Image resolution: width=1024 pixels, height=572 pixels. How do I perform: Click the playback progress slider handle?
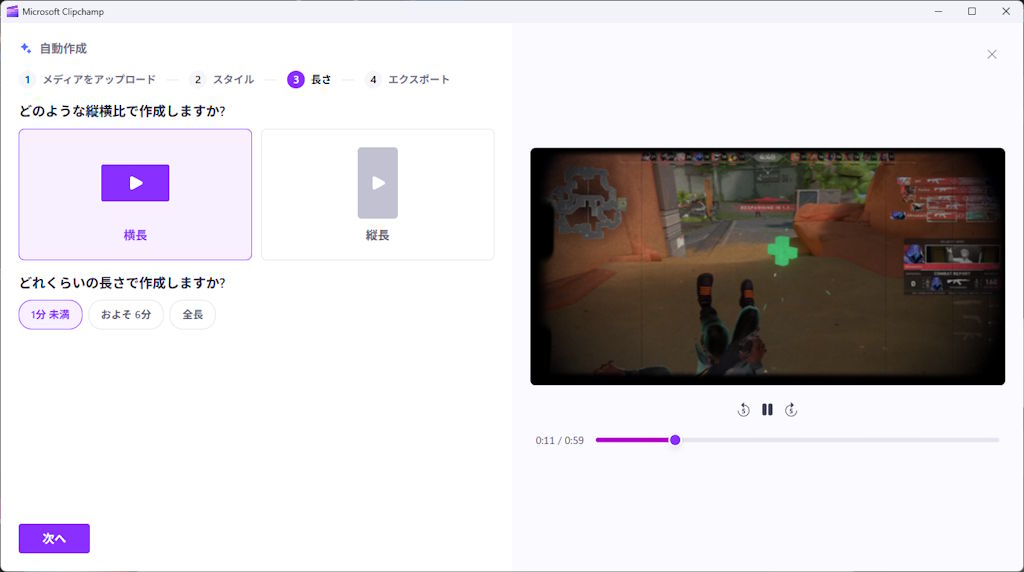pos(675,440)
